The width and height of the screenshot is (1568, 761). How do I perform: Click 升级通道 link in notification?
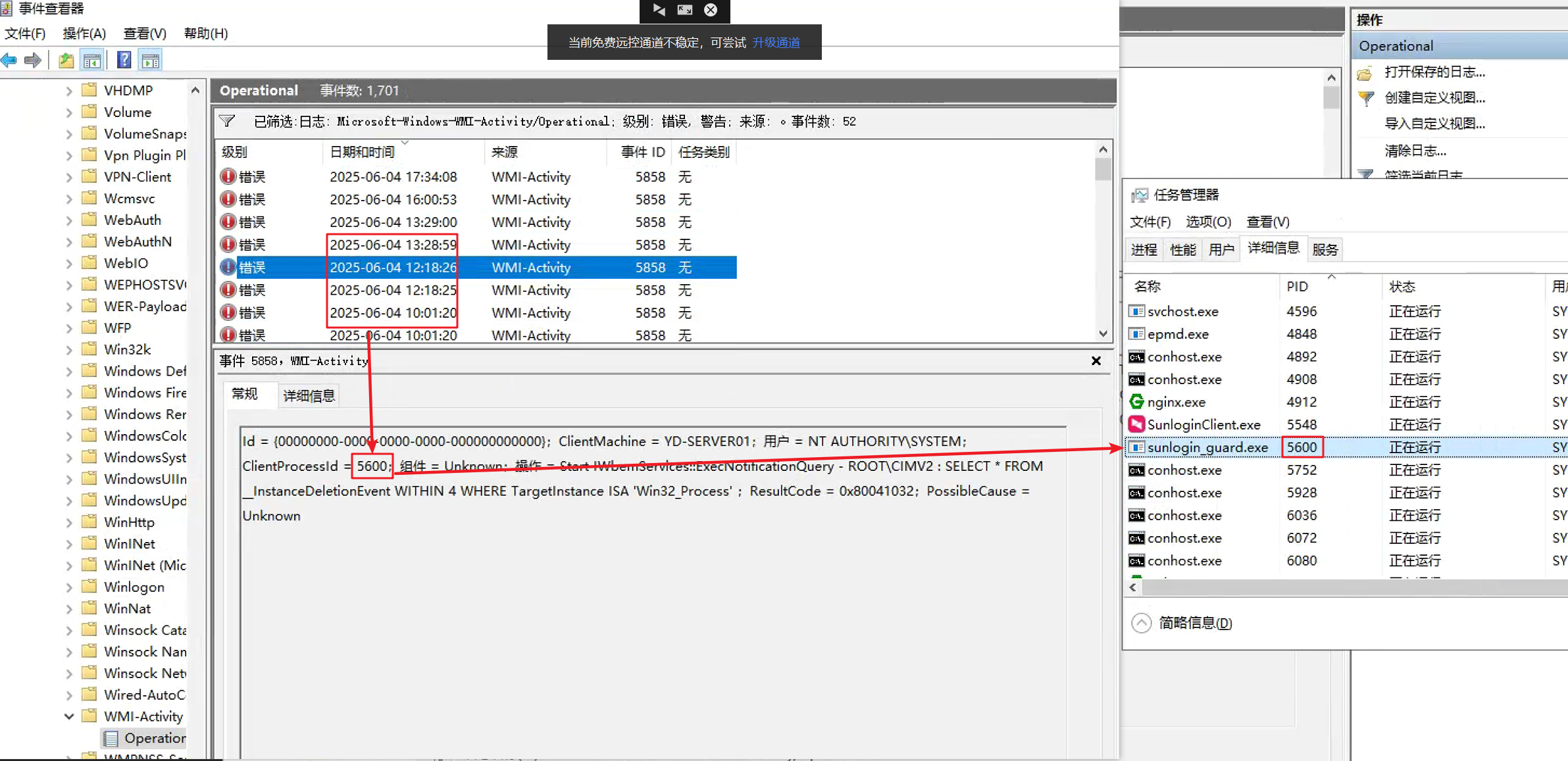(x=776, y=43)
